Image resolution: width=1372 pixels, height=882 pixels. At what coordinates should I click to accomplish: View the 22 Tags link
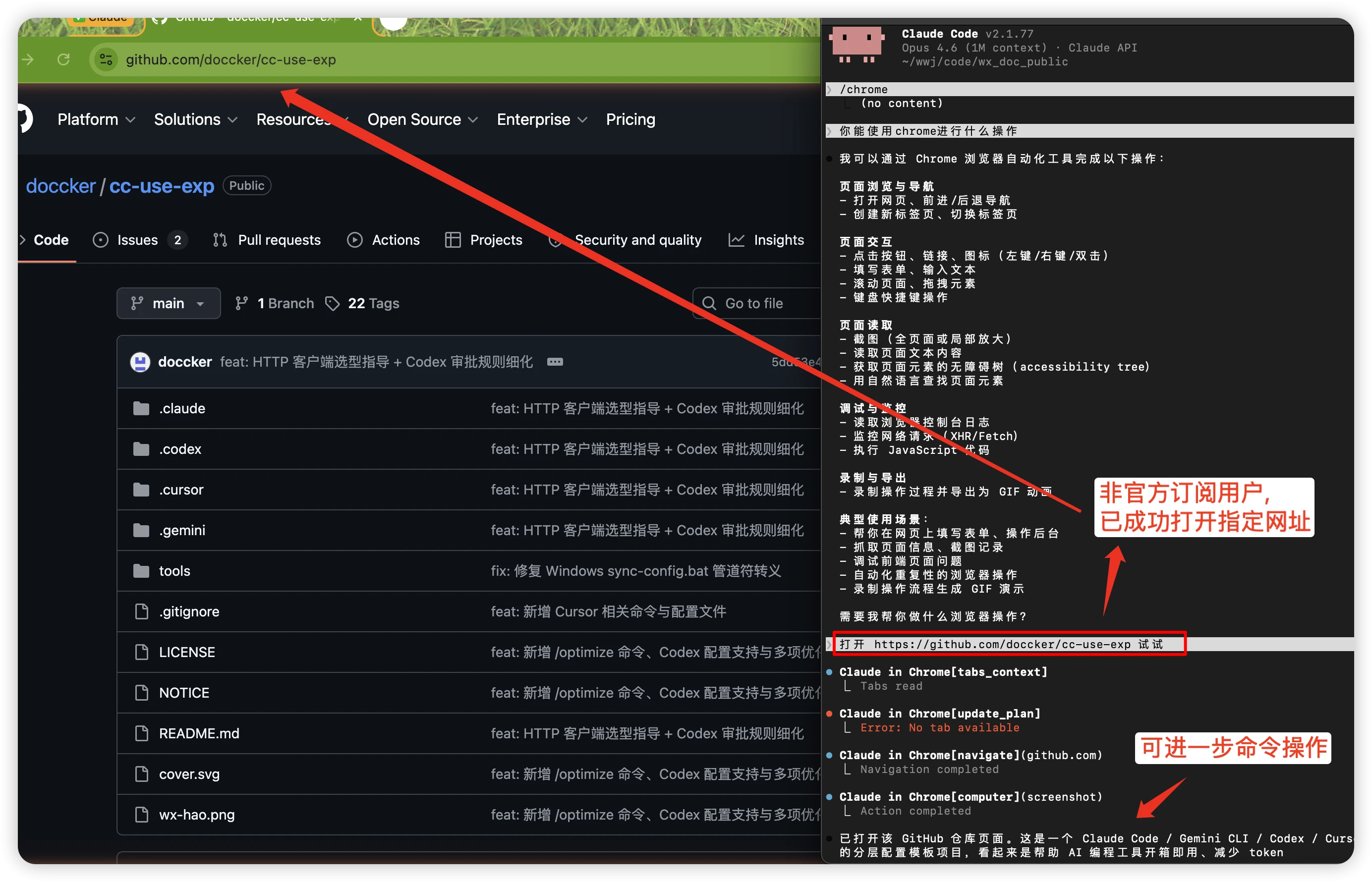click(x=362, y=303)
